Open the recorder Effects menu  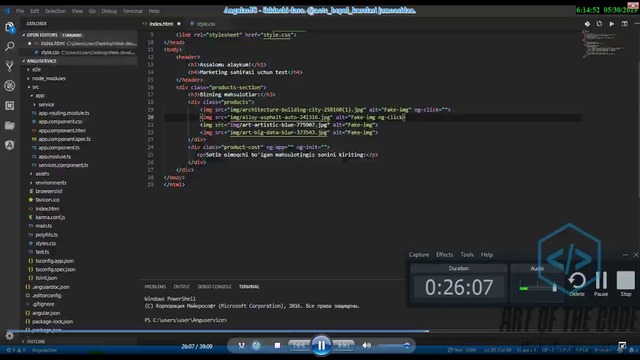pyautogui.click(x=444, y=255)
